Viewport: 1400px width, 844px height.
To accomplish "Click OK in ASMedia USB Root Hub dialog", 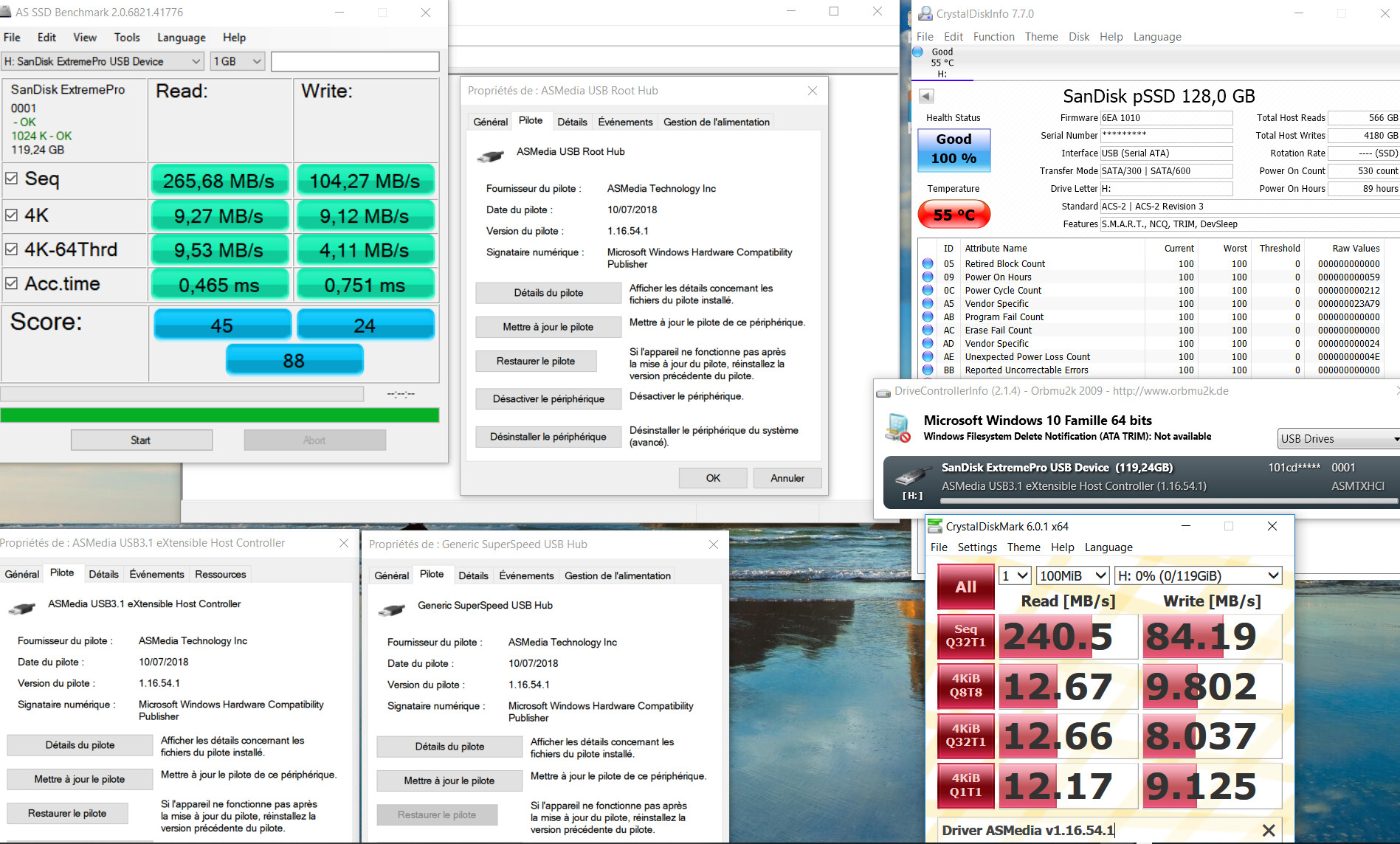I will click(x=713, y=478).
